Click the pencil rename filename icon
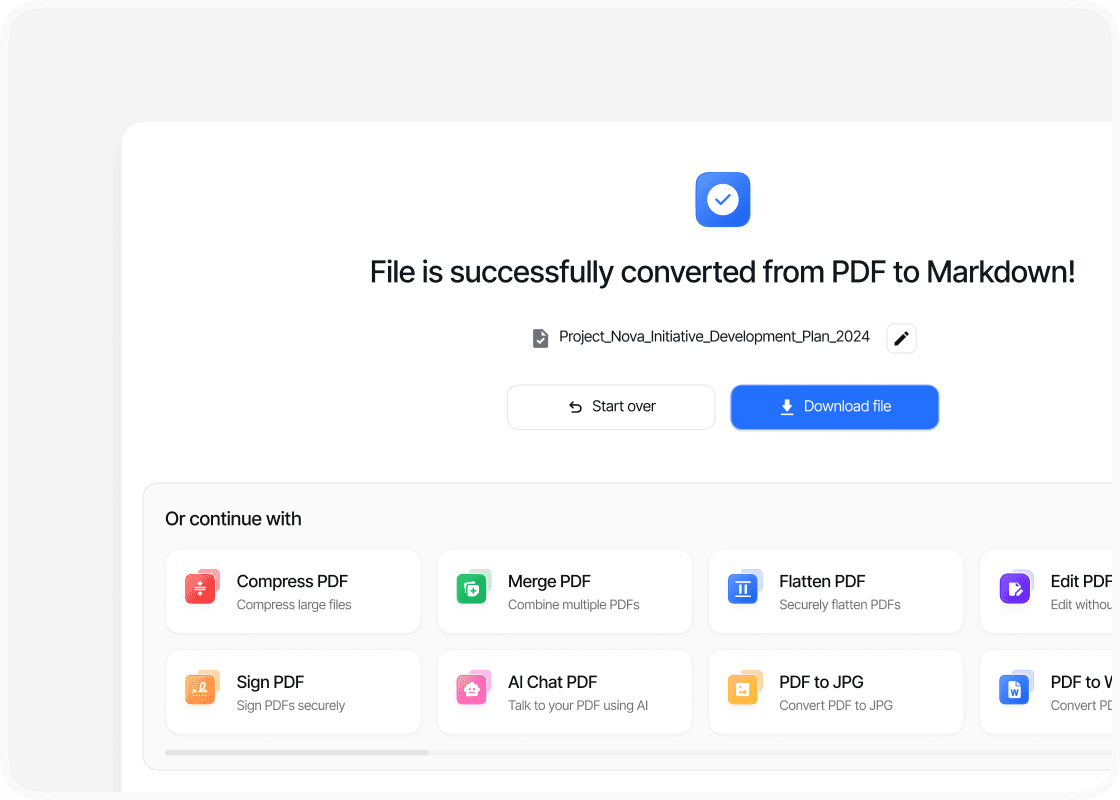The image size is (1120, 800). [901, 338]
